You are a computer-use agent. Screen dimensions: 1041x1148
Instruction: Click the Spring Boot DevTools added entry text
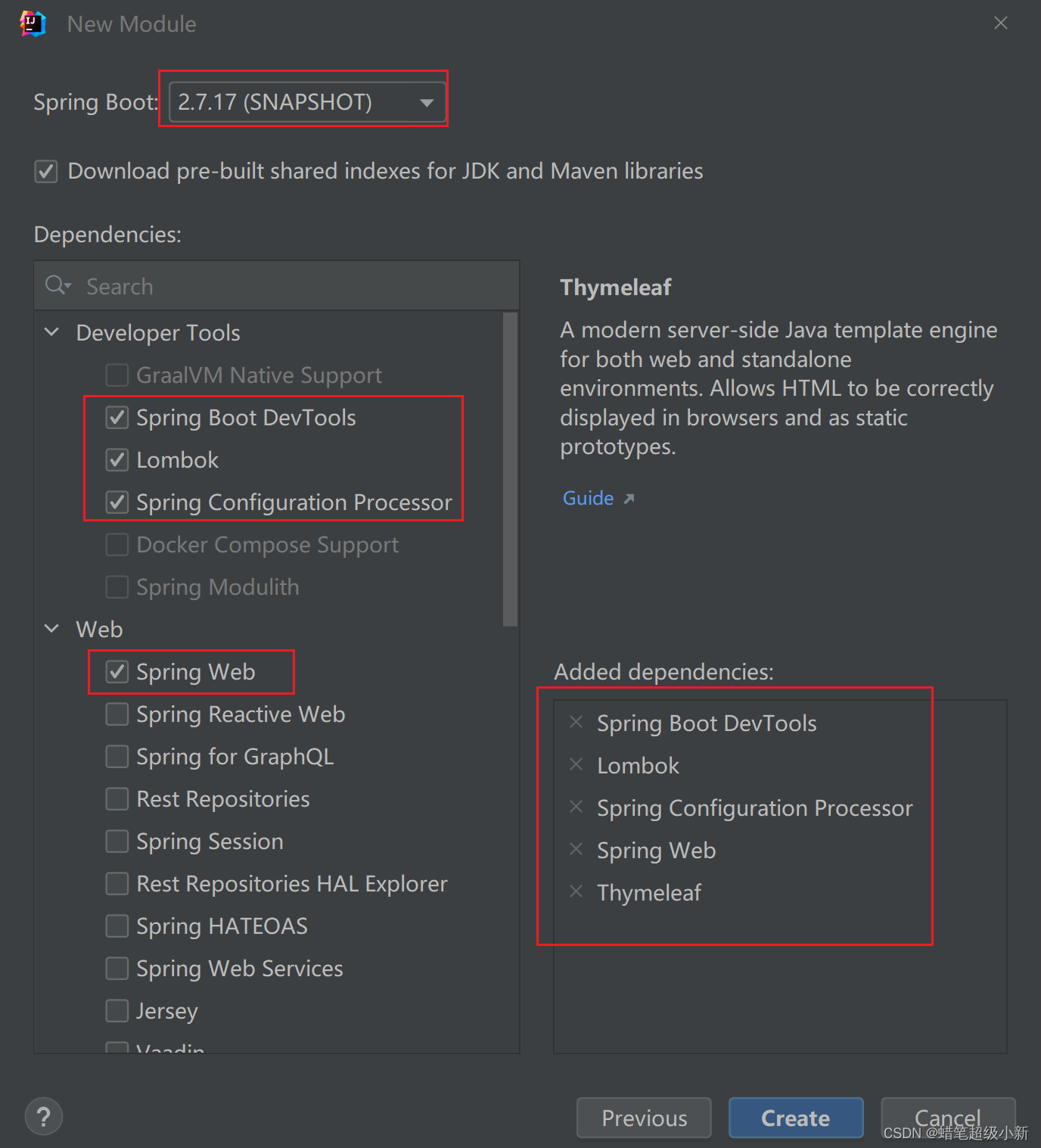(707, 723)
